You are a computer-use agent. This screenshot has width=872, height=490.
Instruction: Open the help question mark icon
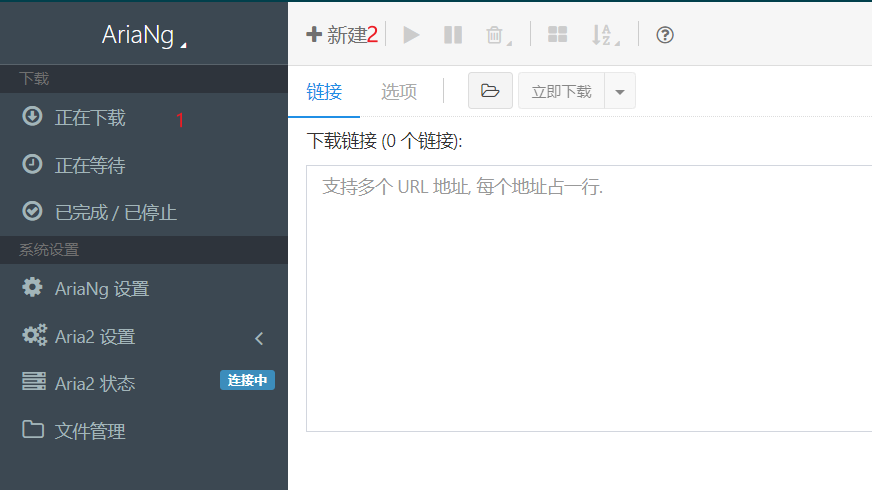(665, 35)
